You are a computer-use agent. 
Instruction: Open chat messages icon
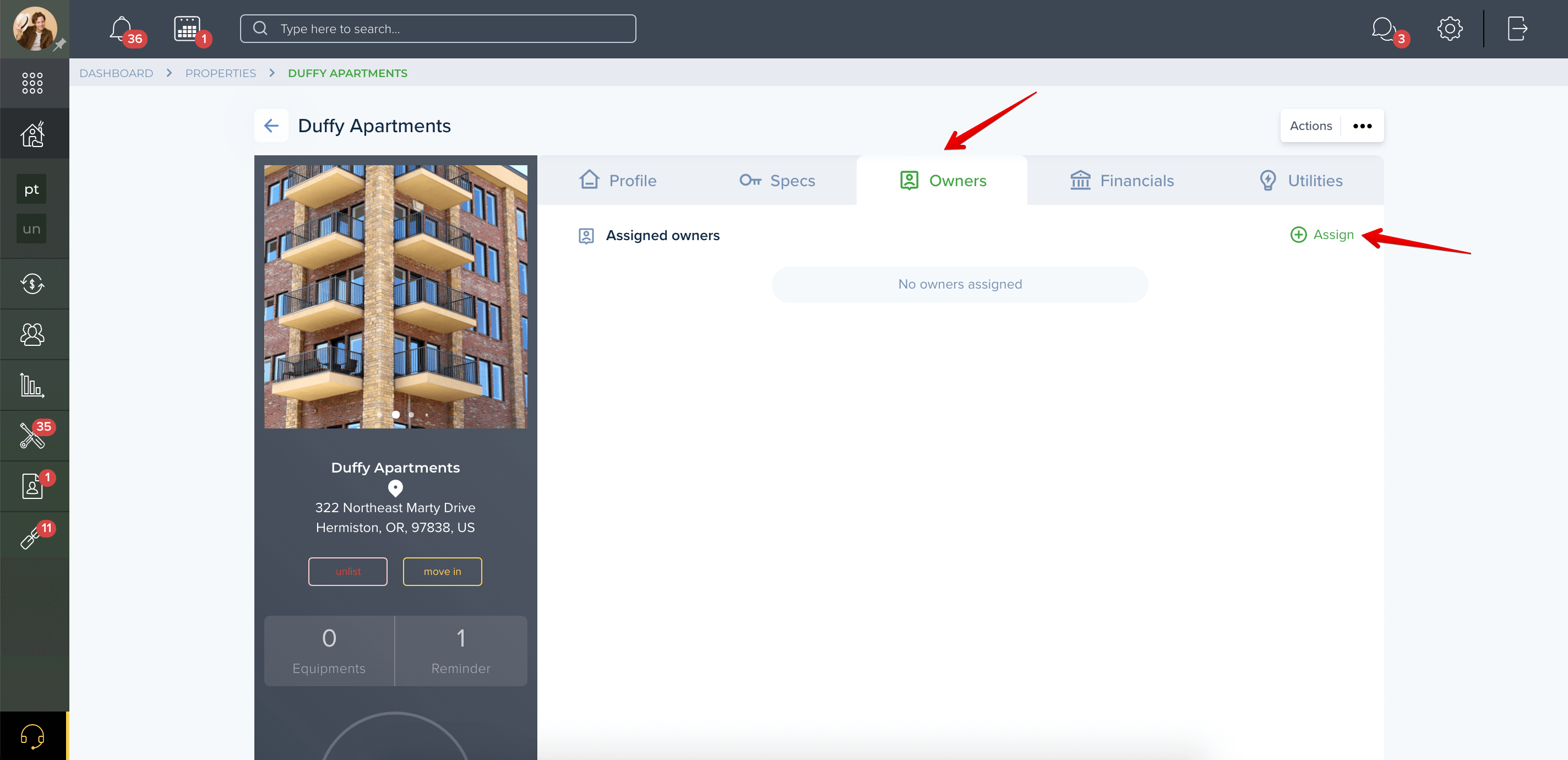tap(1384, 29)
